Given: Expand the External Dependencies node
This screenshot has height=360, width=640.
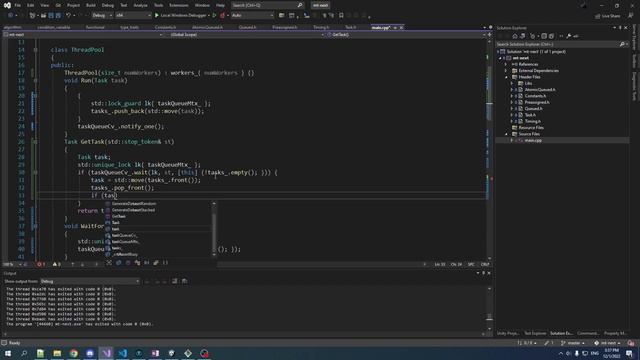Looking at the screenshot, I should [506, 71].
